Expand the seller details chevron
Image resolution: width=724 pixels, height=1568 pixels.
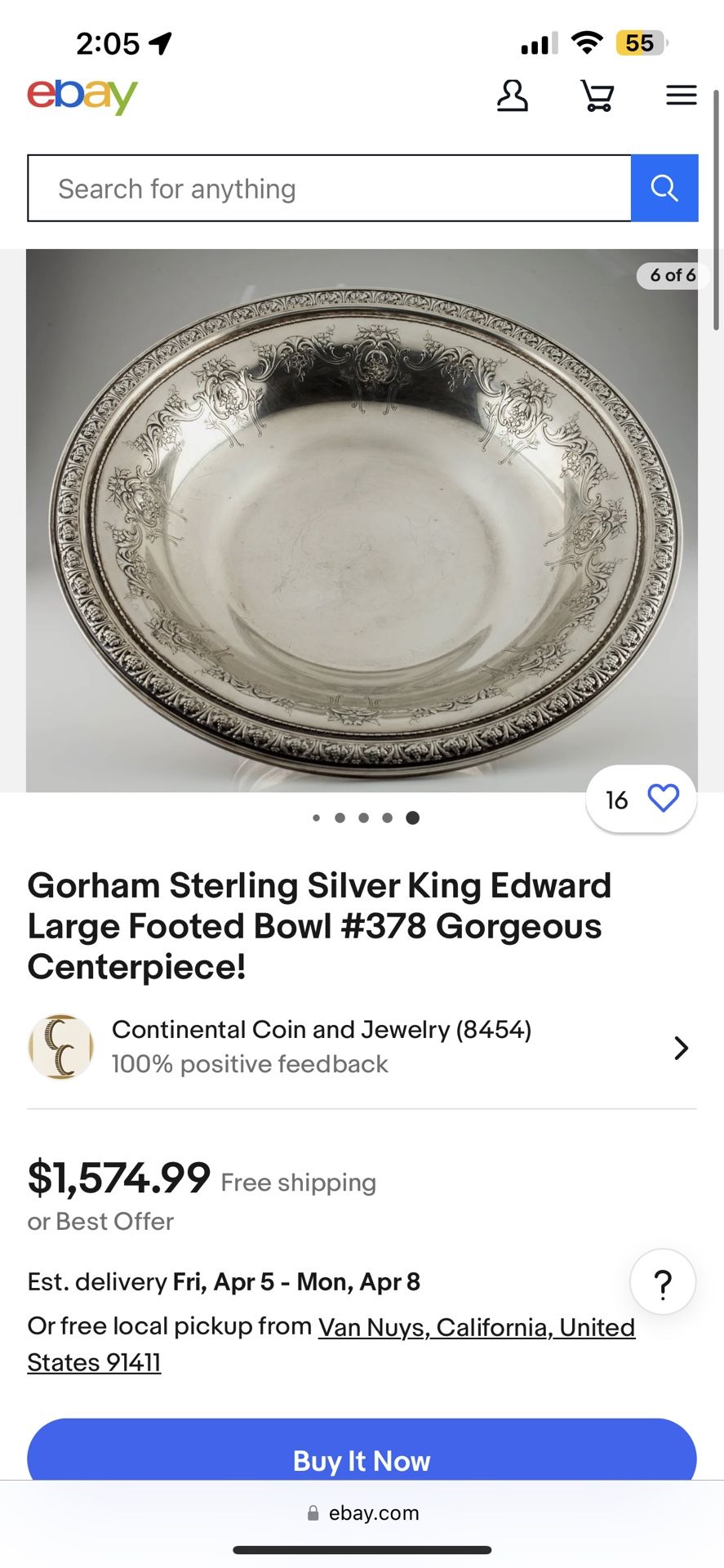tap(680, 1048)
